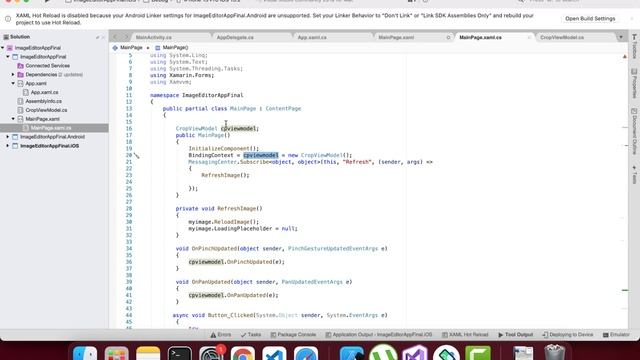
Task: Collapse the App.xaml node
Action: tap(13, 83)
